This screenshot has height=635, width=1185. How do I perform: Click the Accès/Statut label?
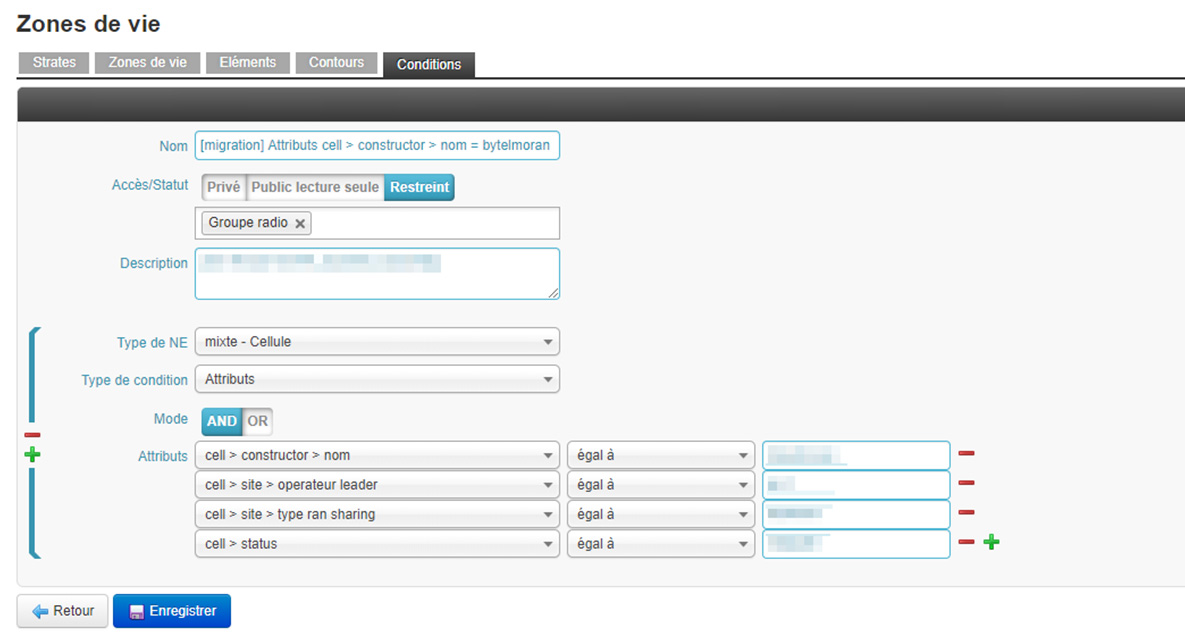click(x=150, y=185)
